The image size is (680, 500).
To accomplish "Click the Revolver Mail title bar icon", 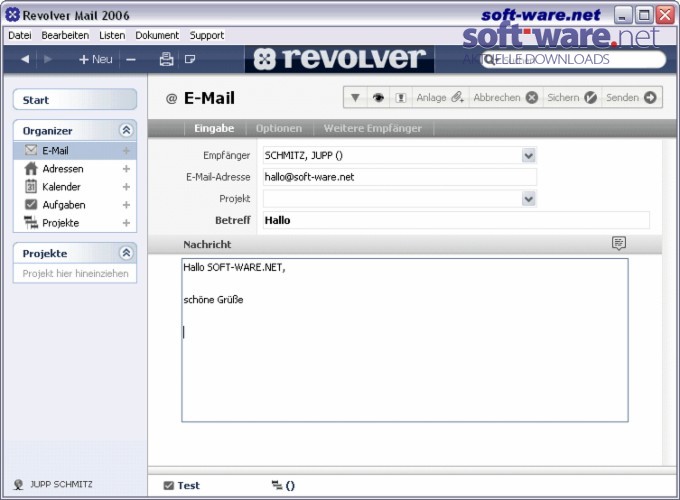I will 13,15.
